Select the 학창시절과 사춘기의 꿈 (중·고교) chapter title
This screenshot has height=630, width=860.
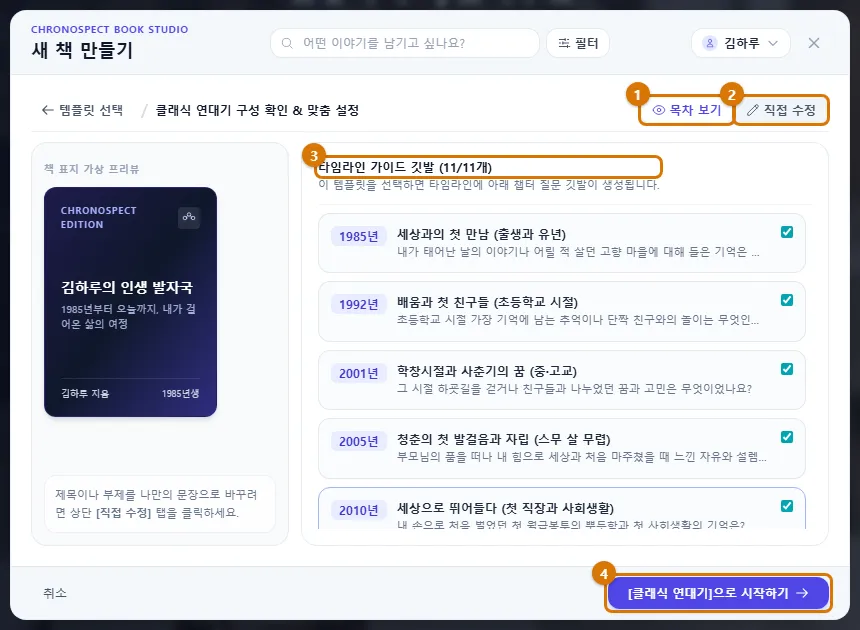pos(486,372)
